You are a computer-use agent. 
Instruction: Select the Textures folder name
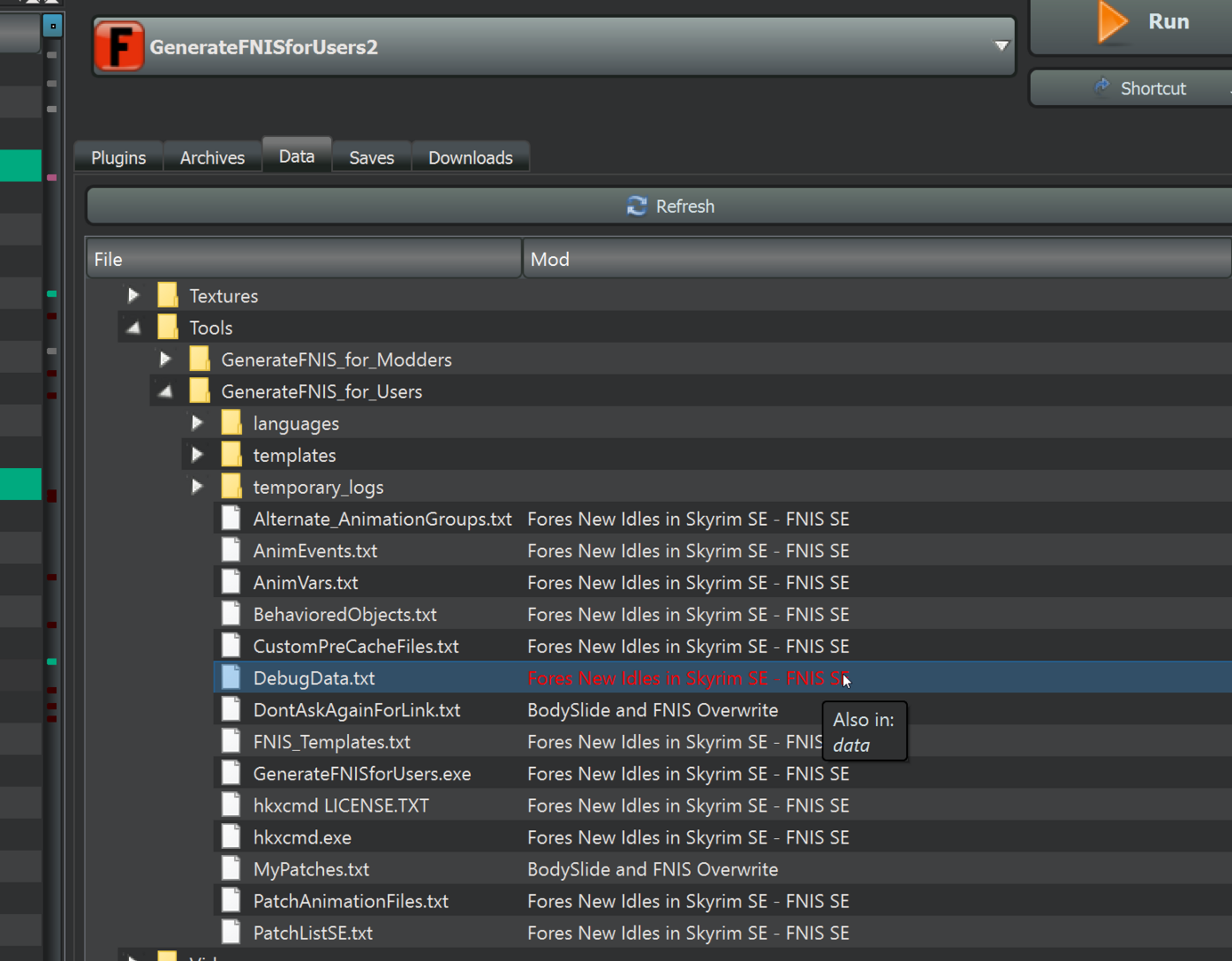click(223, 295)
